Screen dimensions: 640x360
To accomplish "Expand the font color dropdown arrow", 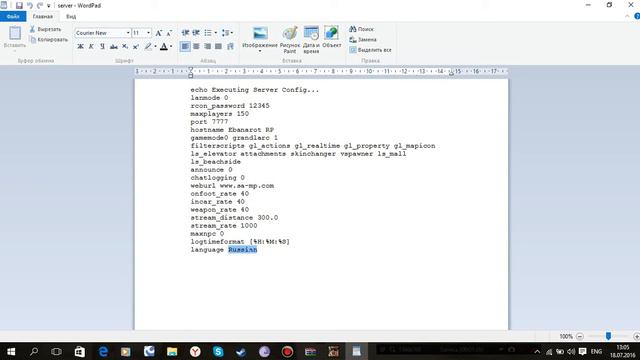I will (171, 47).
